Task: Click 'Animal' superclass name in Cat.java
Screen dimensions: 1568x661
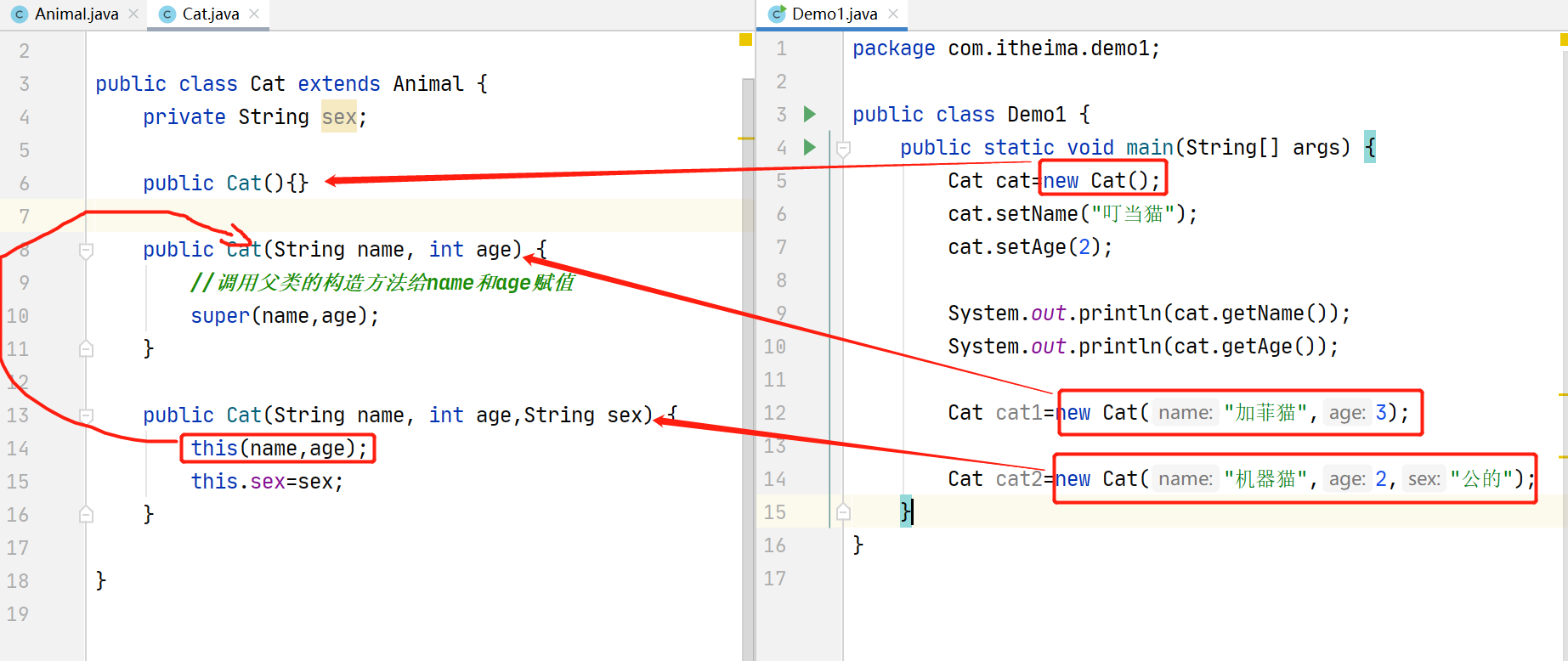Action: (428, 84)
